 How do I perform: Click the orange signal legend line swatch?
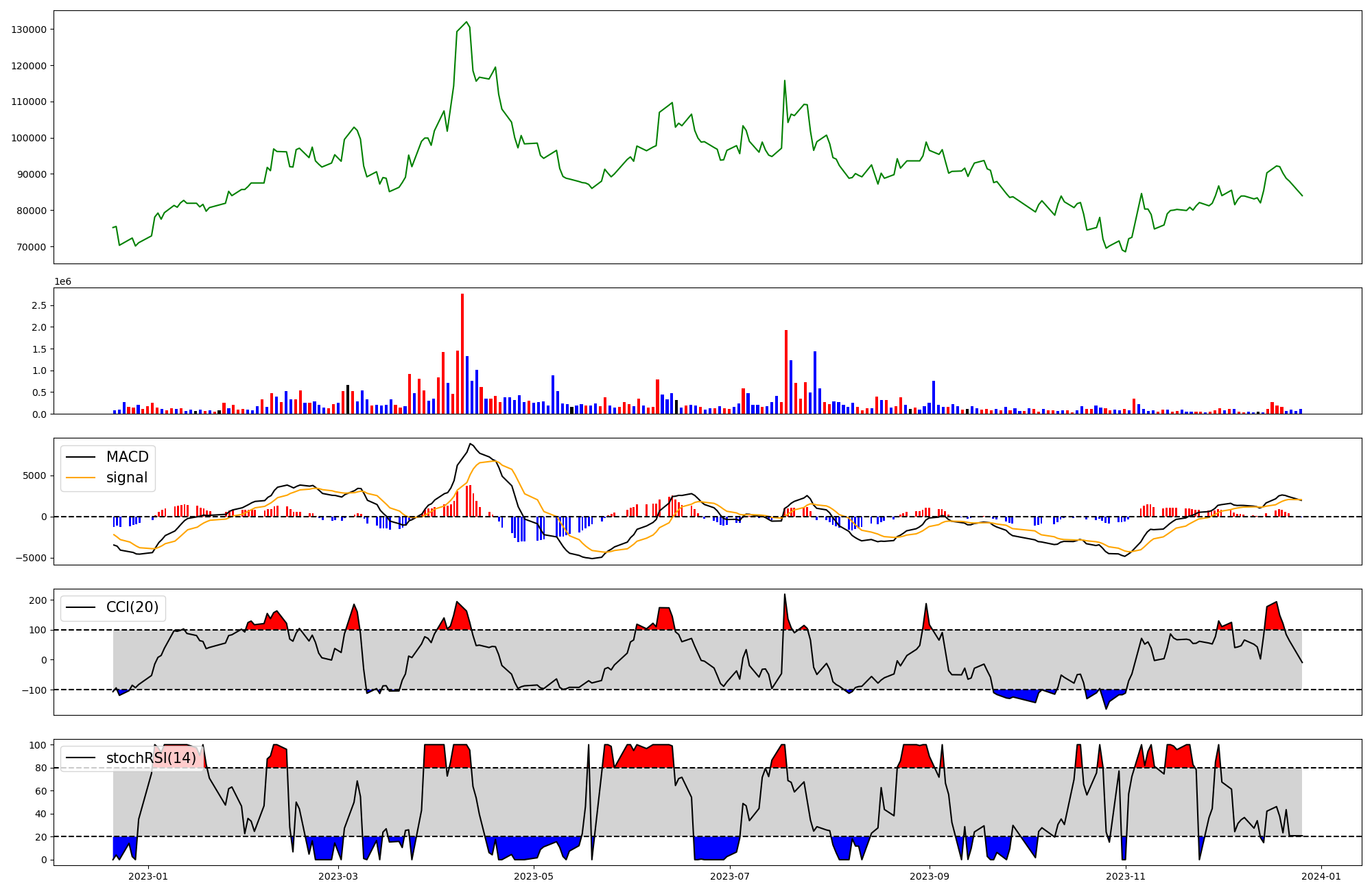pos(81,478)
